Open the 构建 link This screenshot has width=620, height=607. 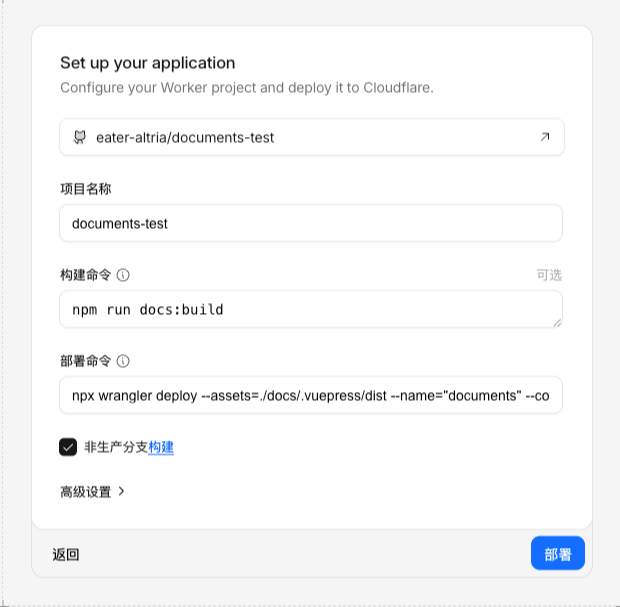[161, 447]
